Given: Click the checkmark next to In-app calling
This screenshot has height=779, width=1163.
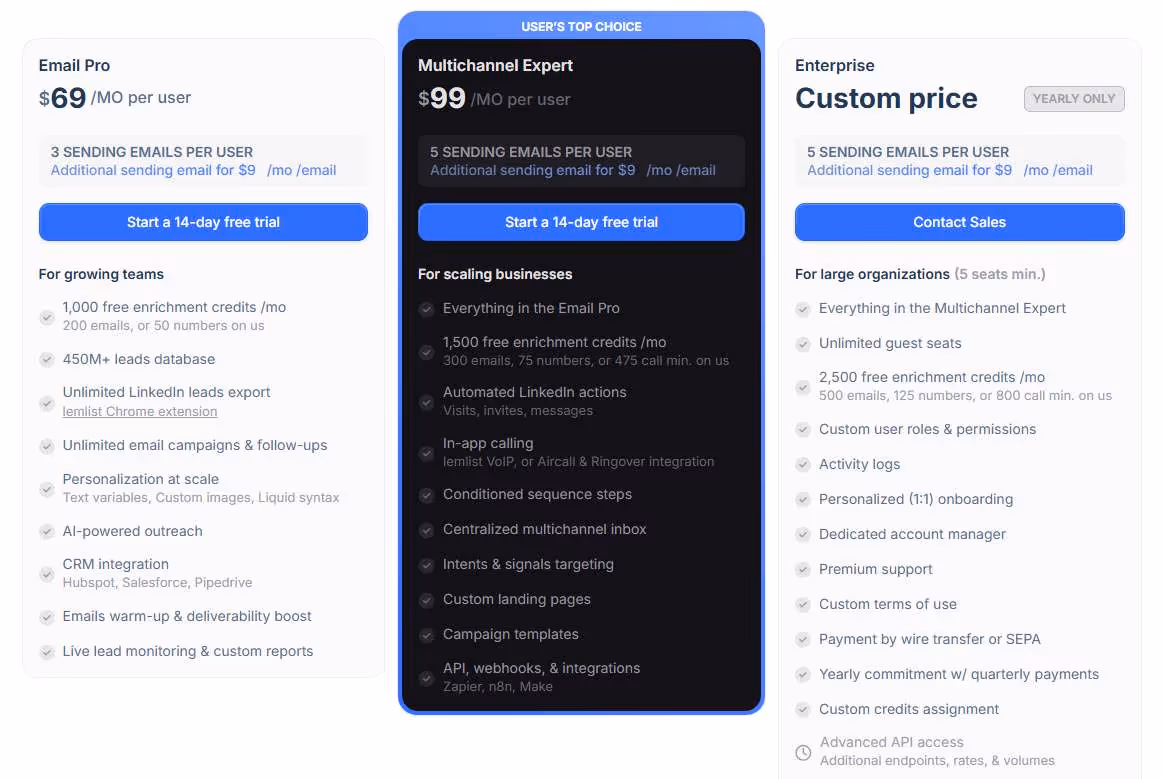Looking at the screenshot, I should point(425,452).
